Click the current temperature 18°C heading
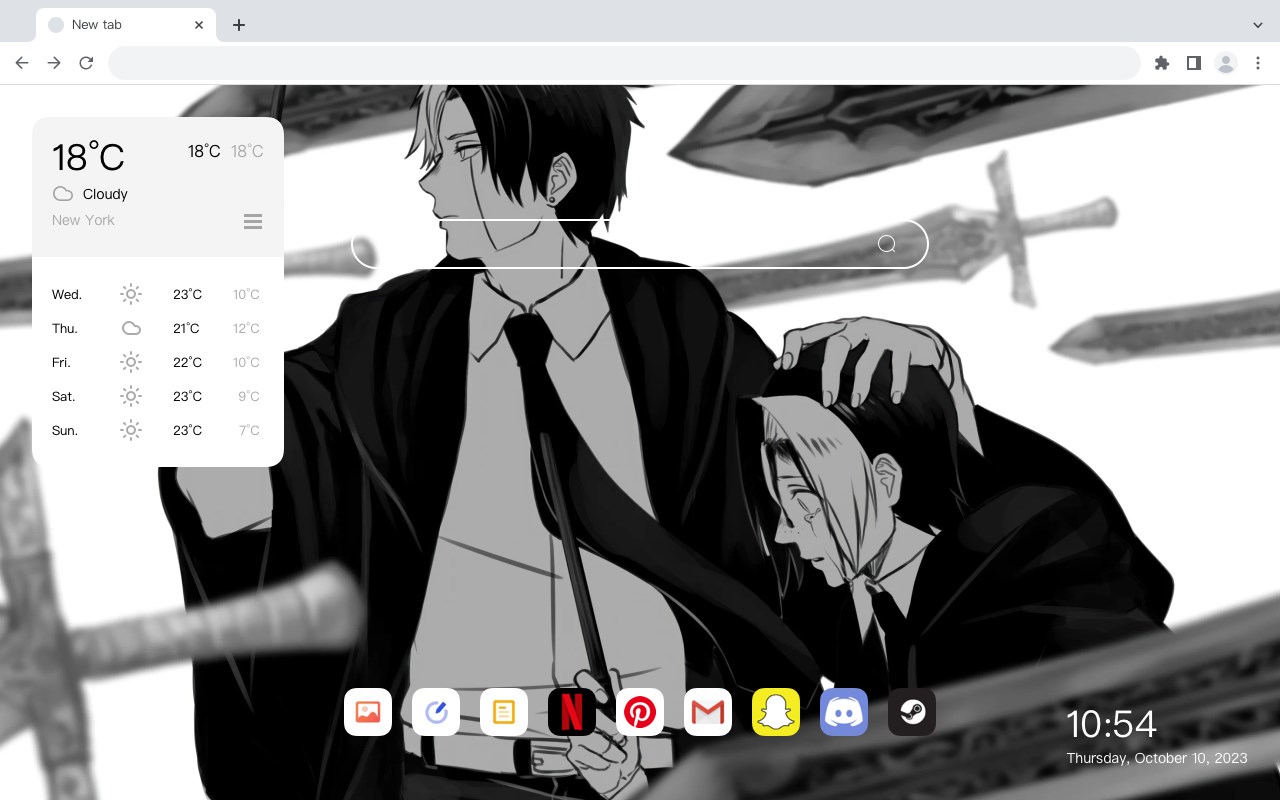Viewport: 1280px width, 800px height. [x=88, y=157]
